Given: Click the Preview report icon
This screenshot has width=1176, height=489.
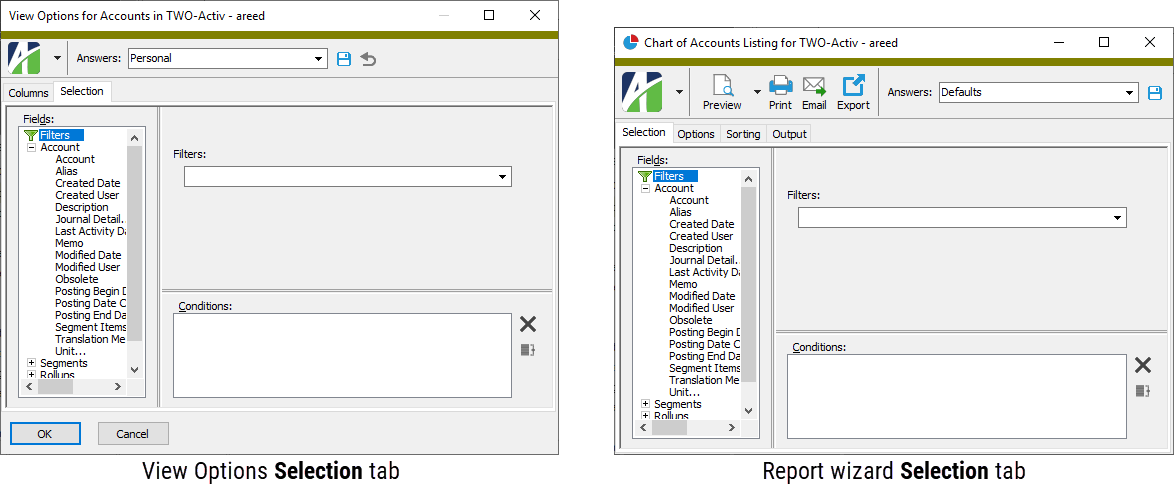Looking at the screenshot, I should click(x=722, y=87).
